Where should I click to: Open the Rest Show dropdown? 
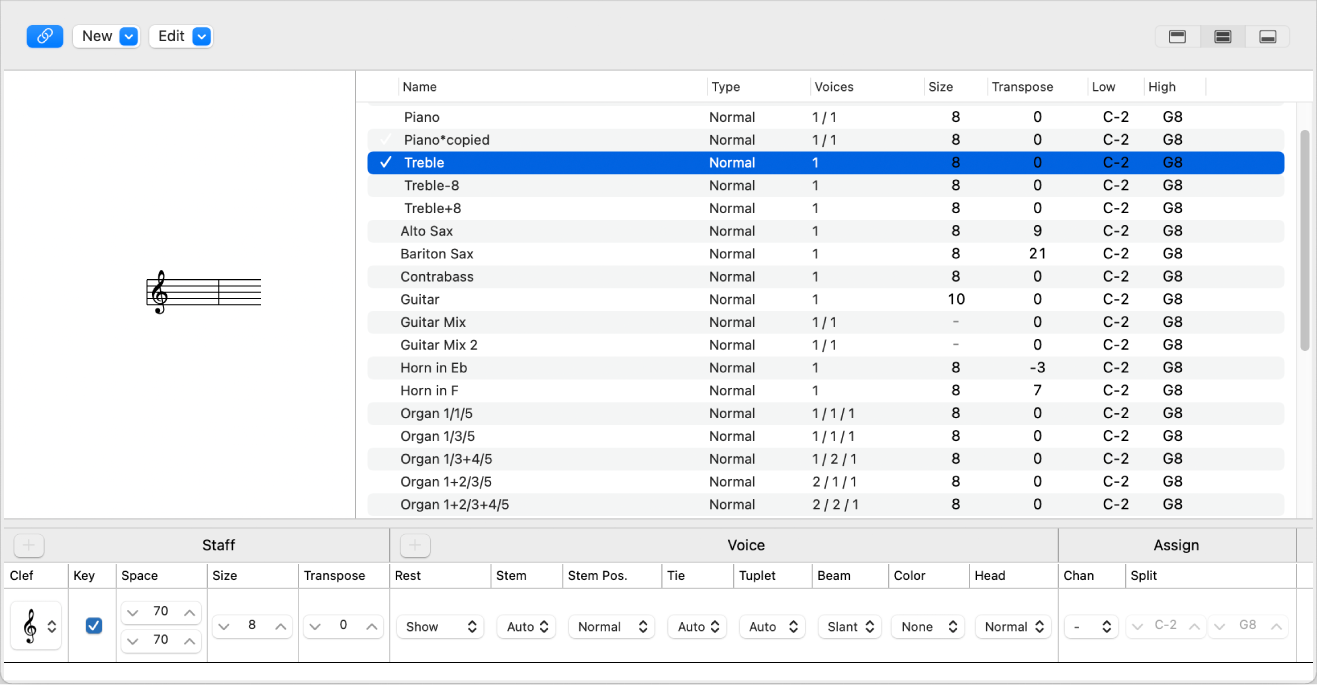440,627
